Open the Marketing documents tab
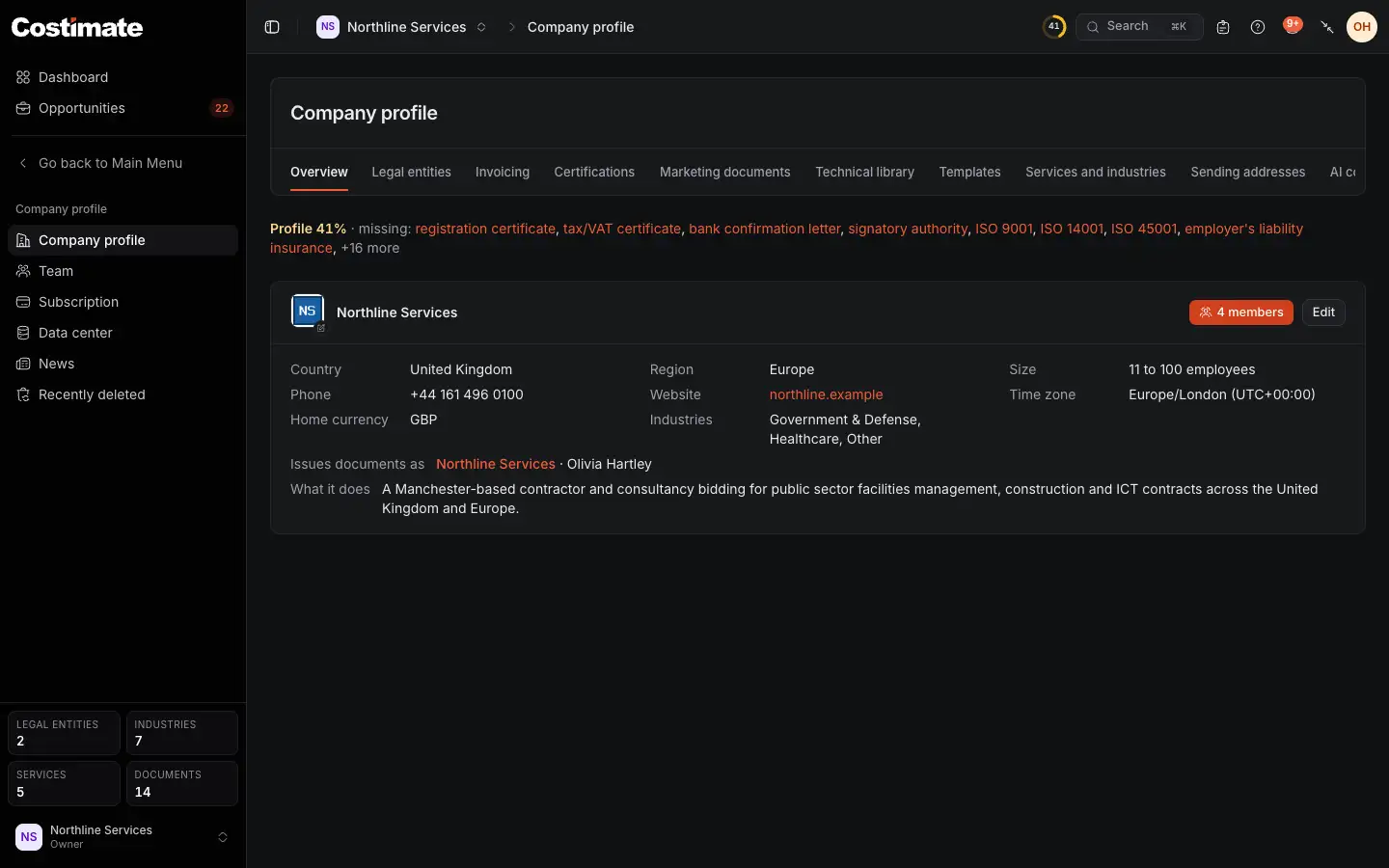Viewport: 1389px width, 868px height. pos(725,172)
